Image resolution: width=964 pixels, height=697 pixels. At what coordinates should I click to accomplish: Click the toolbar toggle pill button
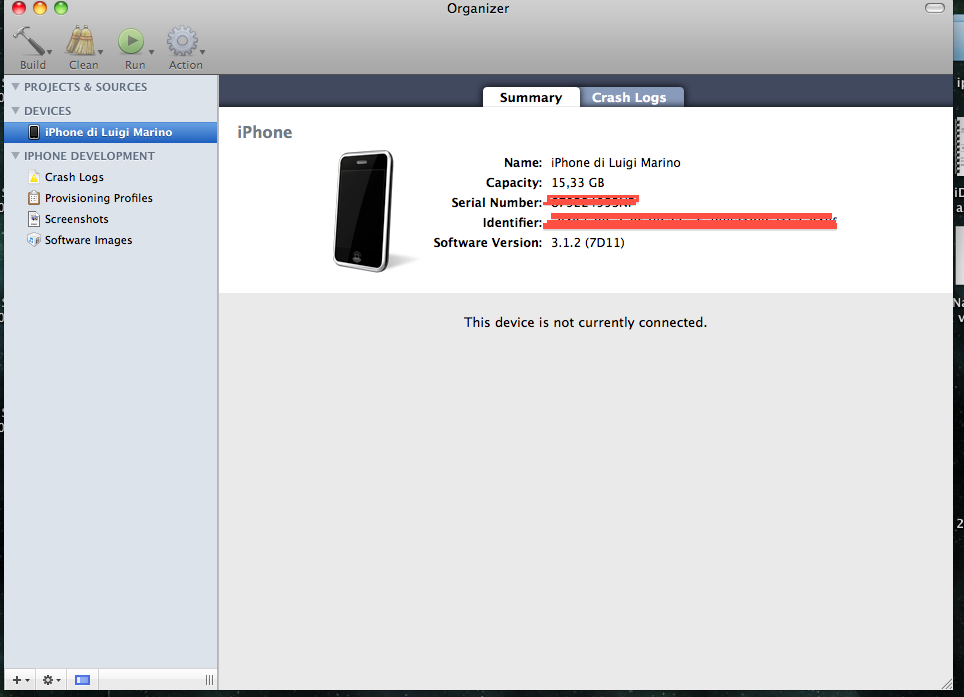click(934, 8)
